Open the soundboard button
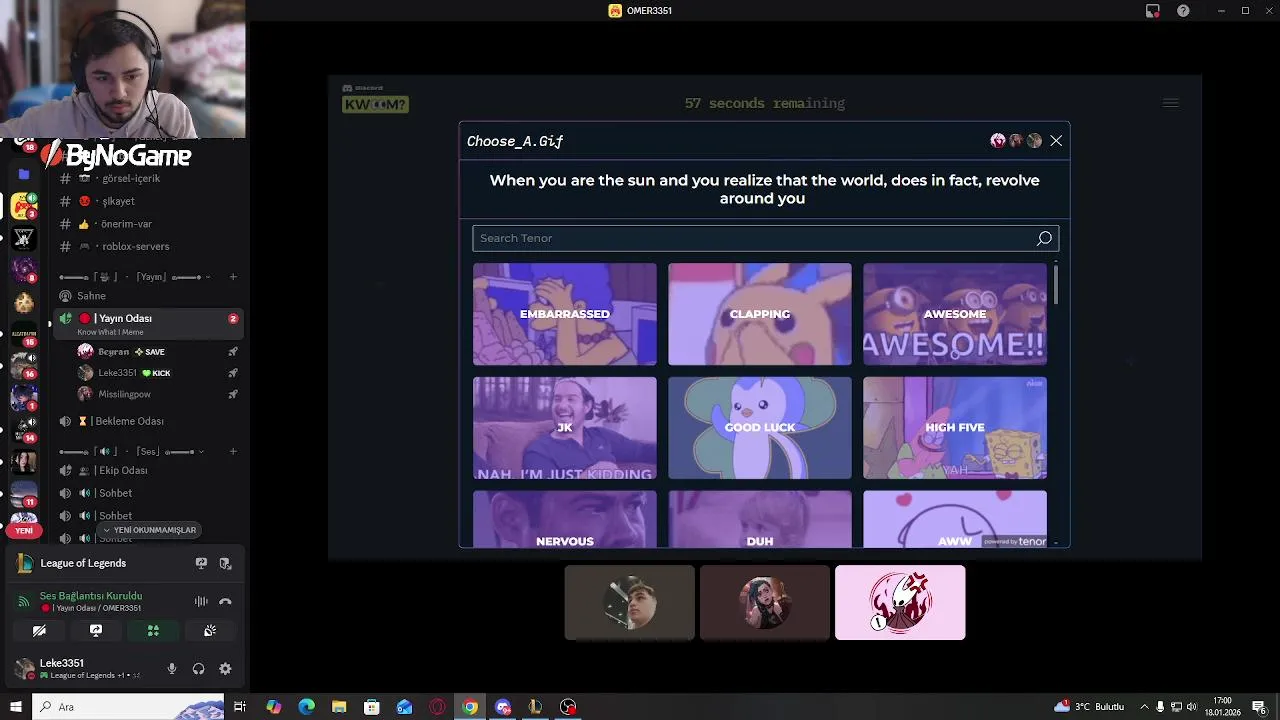This screenshot has height=720, width=1280. (x=210, y=631)
